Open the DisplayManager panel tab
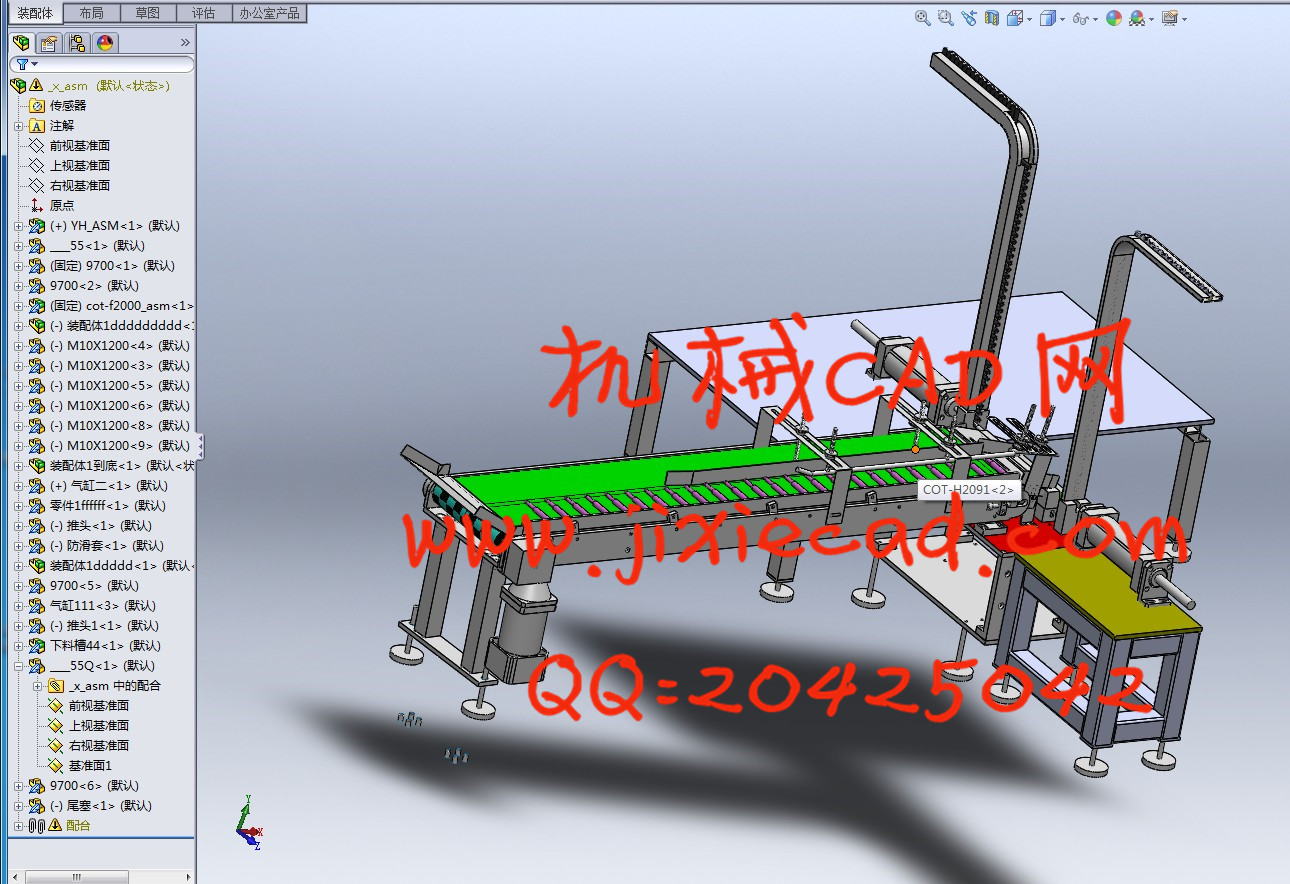Screen dimensions: 1290x884 pyautogui.click(x=105, y=43)
